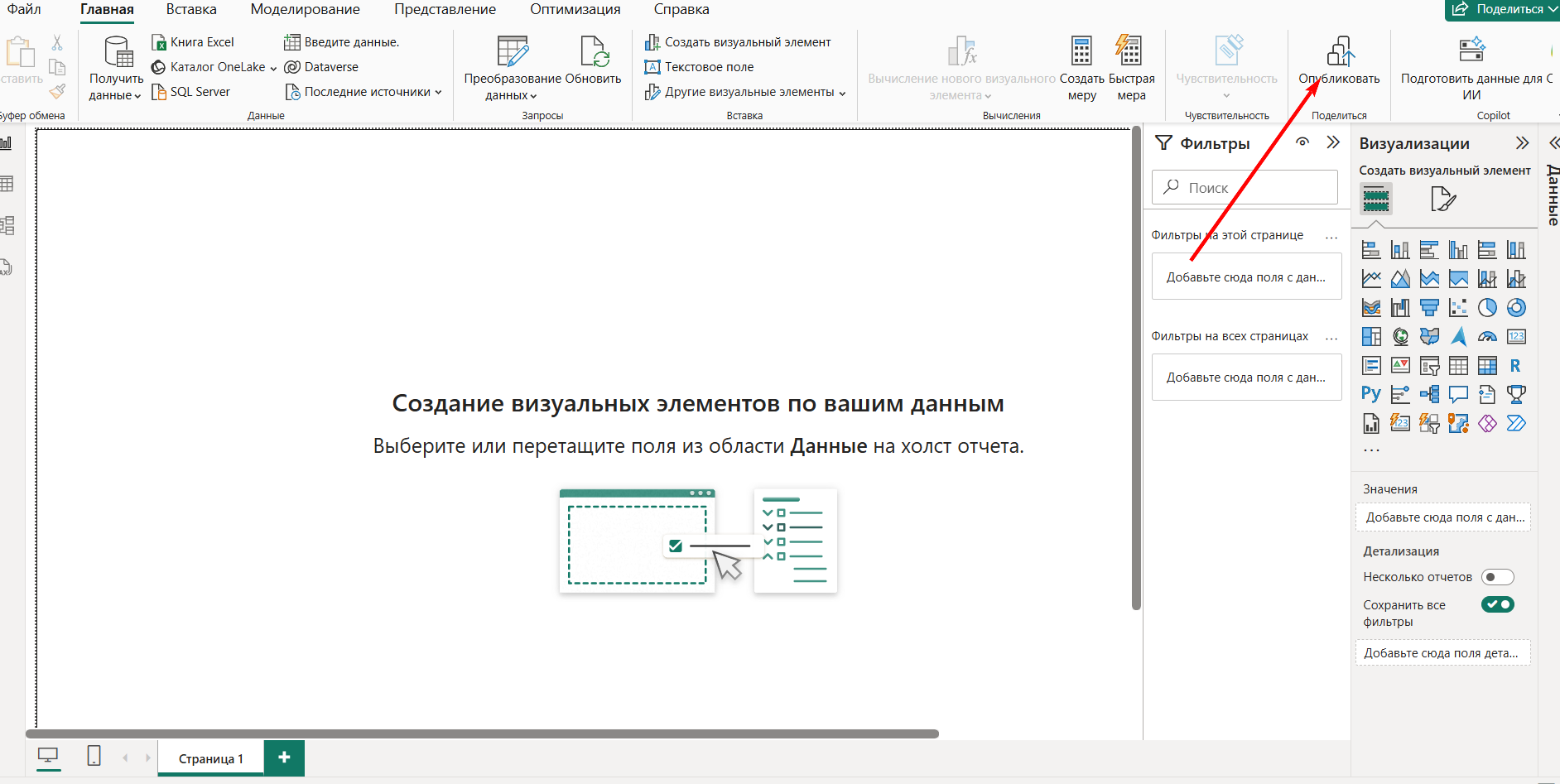The image size is (1560, 784).
Task: Toggle 'Несколько отчетов' switch off
Action: [x=1498, y=576]
